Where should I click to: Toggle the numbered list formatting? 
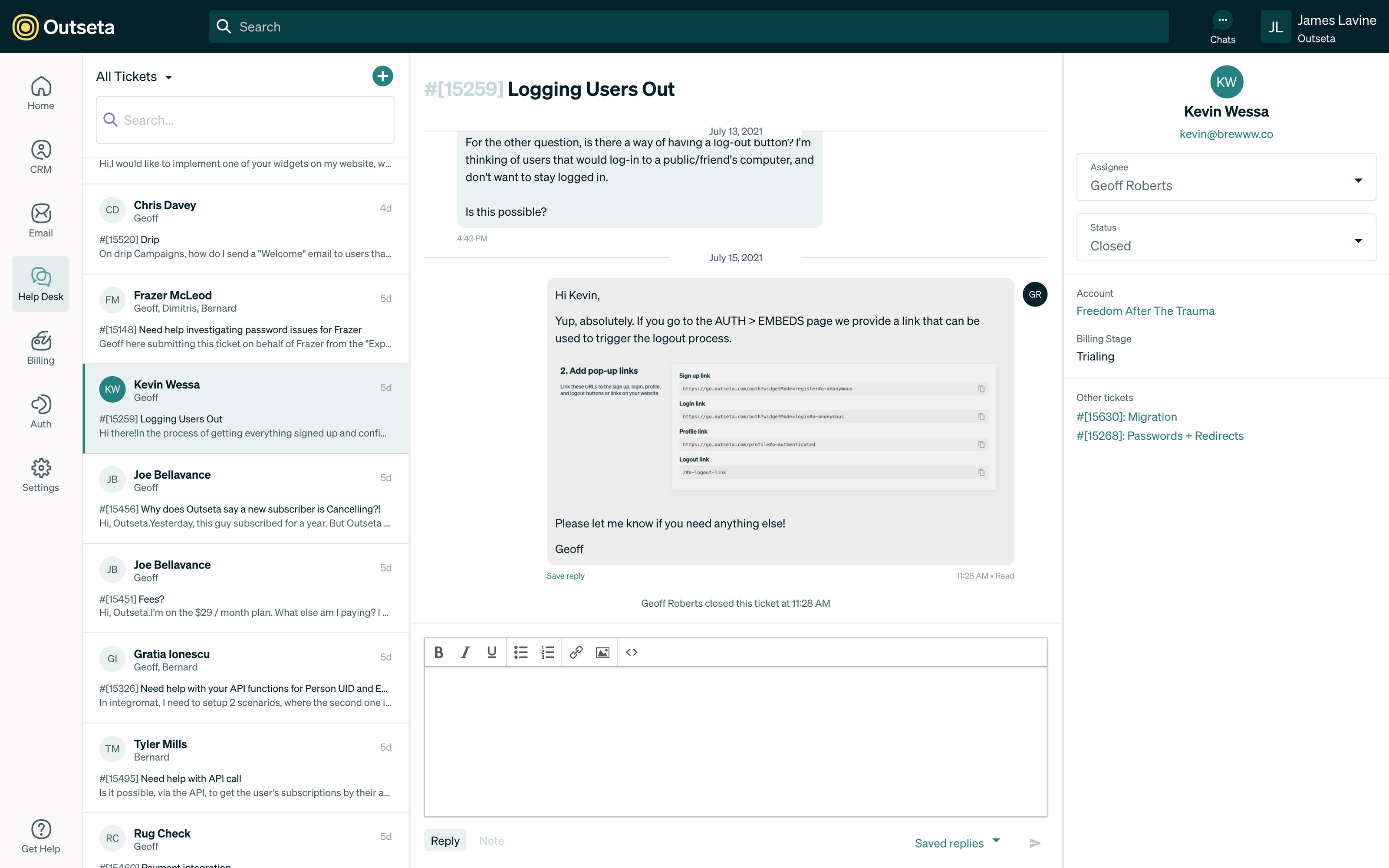pyautogui.click(x=547, y=652)
